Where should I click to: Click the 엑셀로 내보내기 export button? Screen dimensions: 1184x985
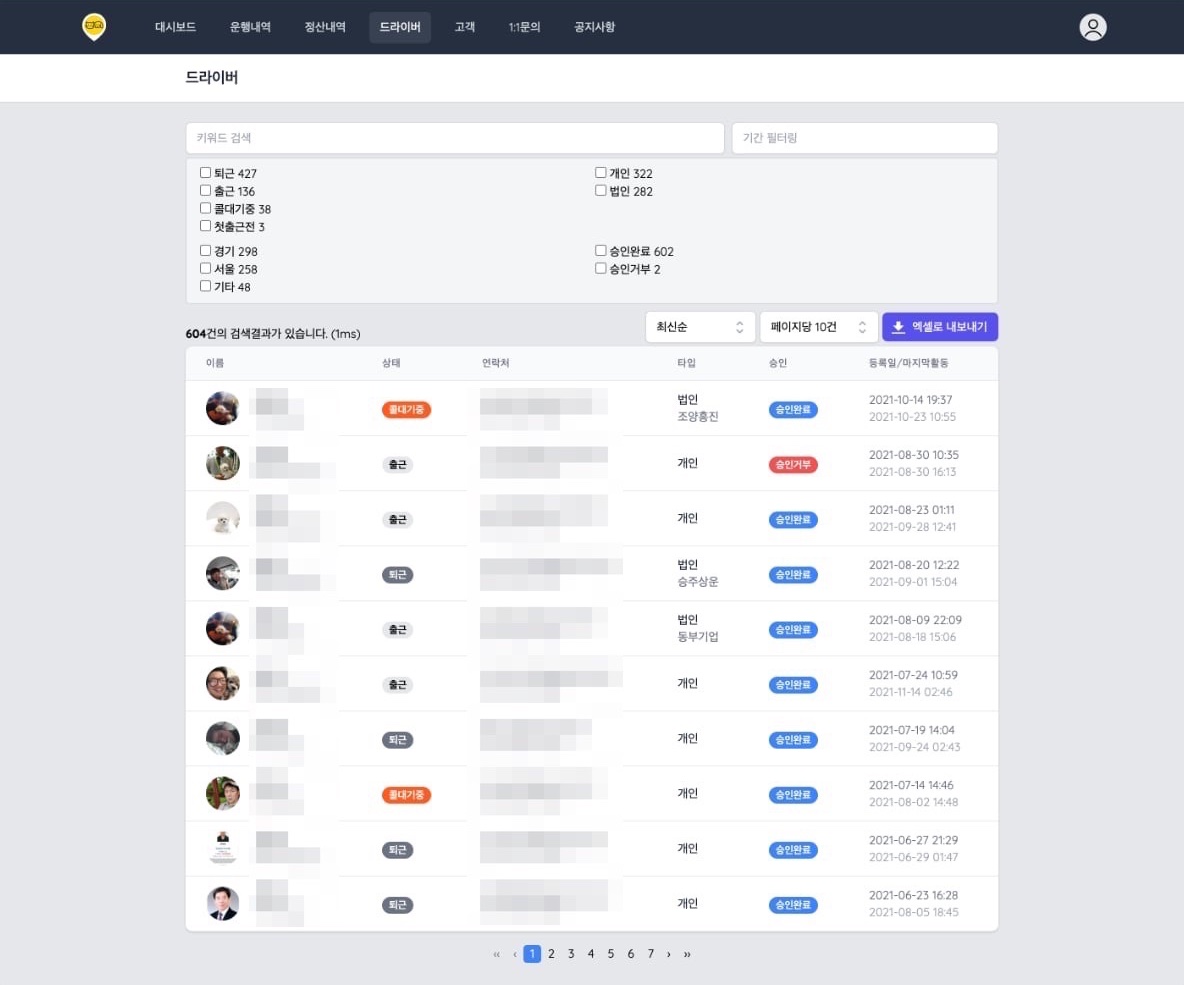coord(940,327)
